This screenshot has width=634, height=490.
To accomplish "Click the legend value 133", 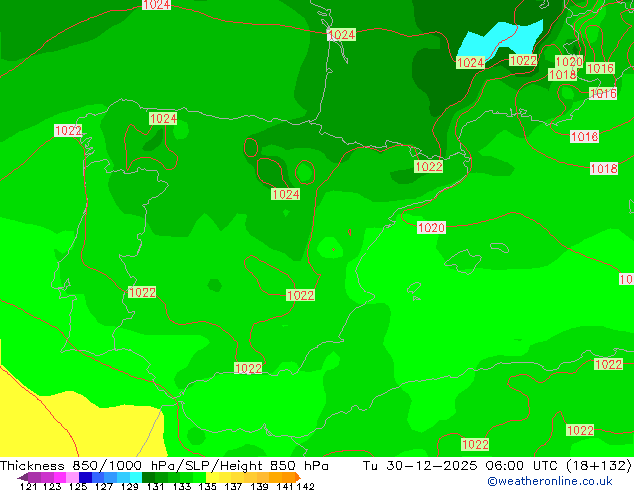I will click(x=182, y=486).
